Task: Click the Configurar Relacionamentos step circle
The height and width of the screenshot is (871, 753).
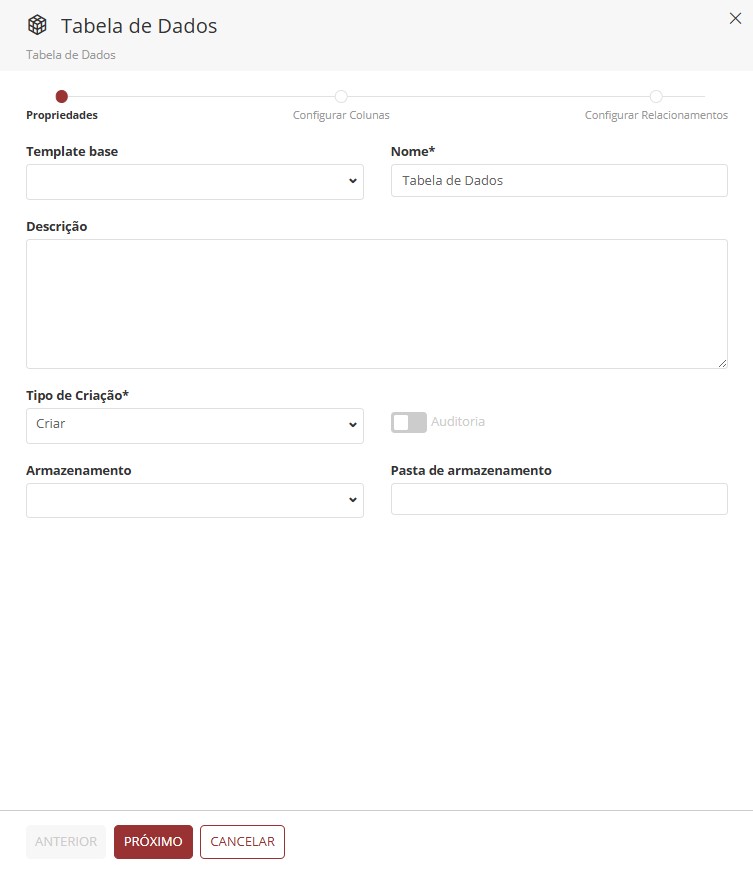Action: pyautogui.click(x=656, y=97)
